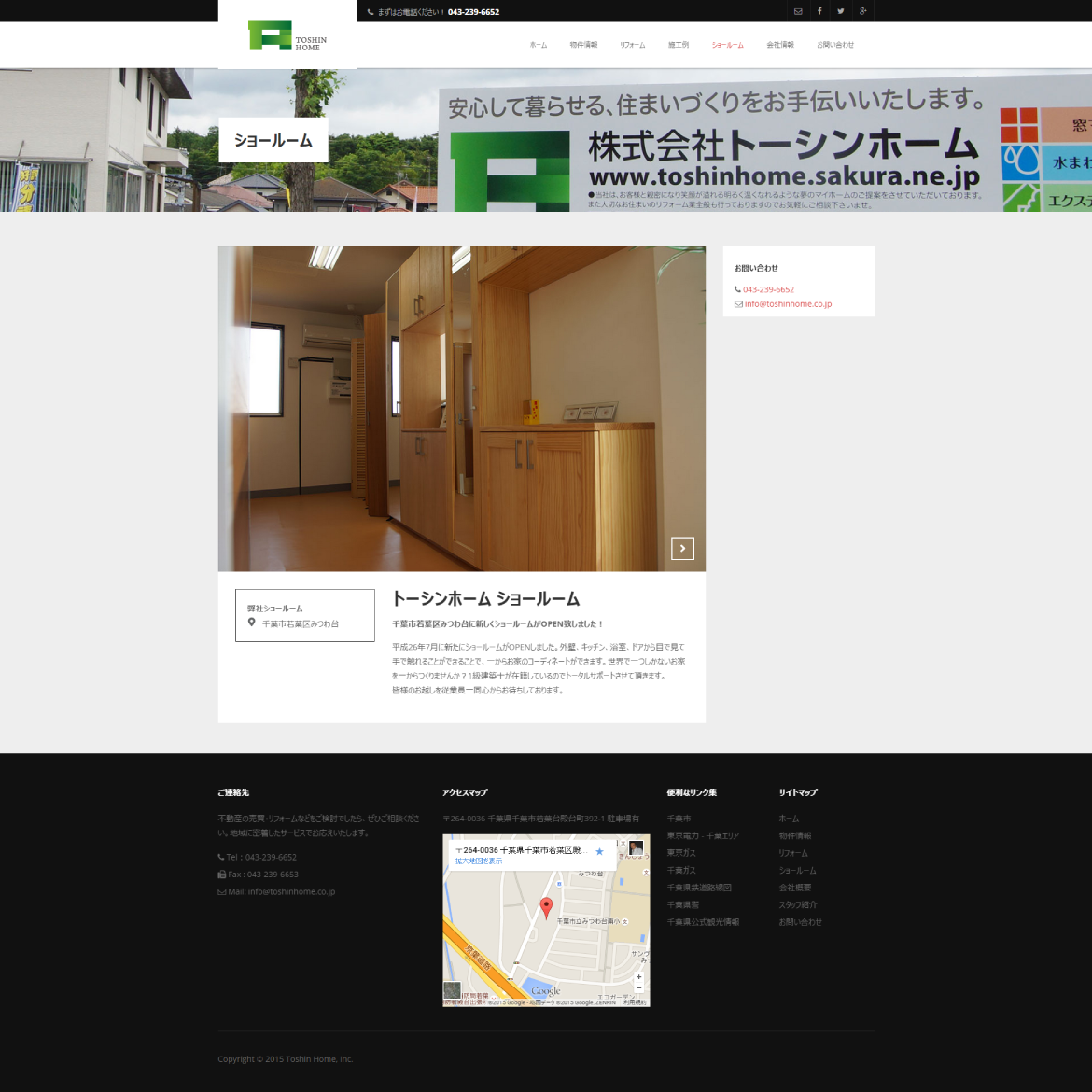Open the 千葉県公式観光情報 footer link
Viewport: 1092px width, 1092px height.
(704, 922)
